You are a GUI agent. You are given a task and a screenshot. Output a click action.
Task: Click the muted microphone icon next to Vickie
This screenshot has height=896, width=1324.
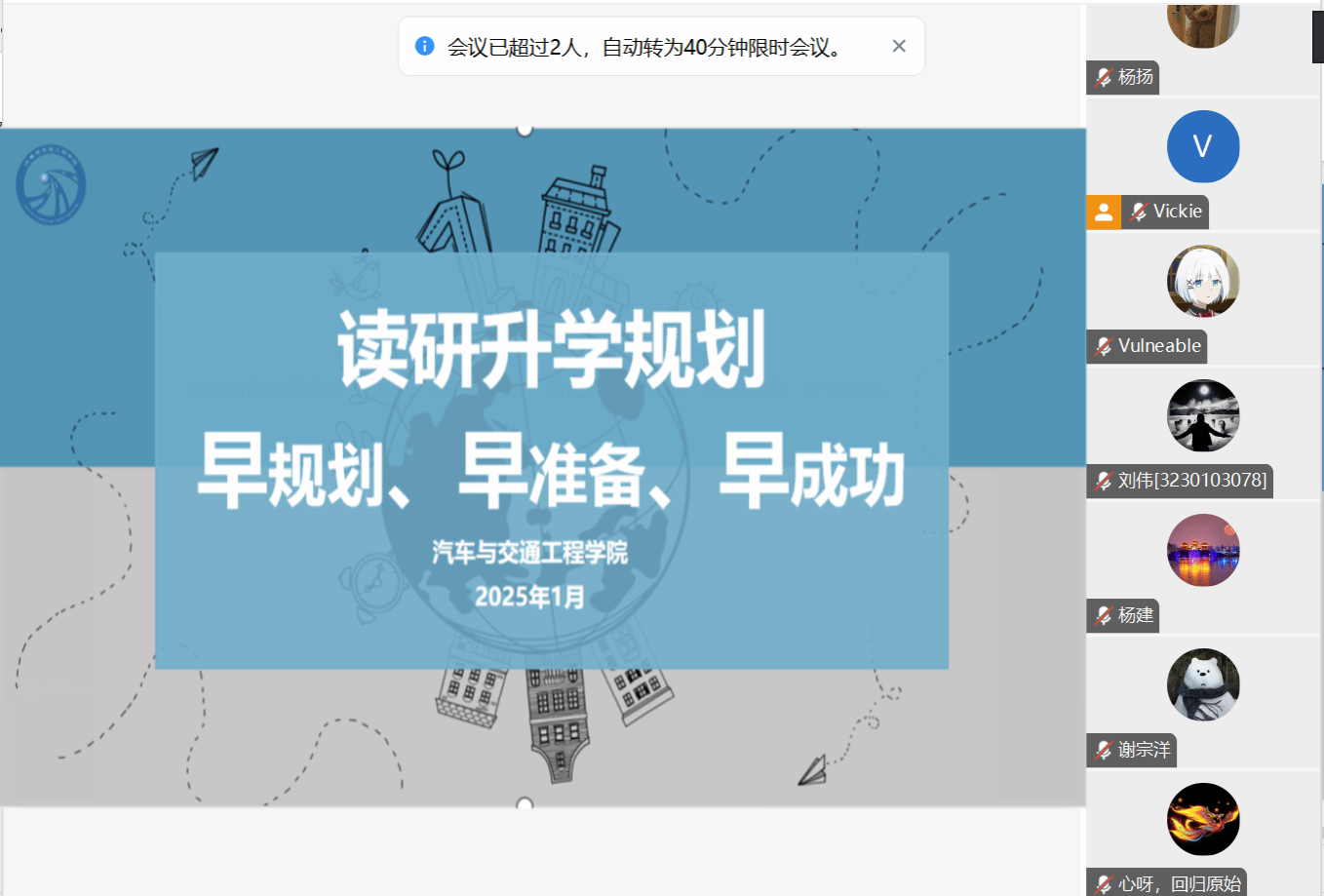1138,212
